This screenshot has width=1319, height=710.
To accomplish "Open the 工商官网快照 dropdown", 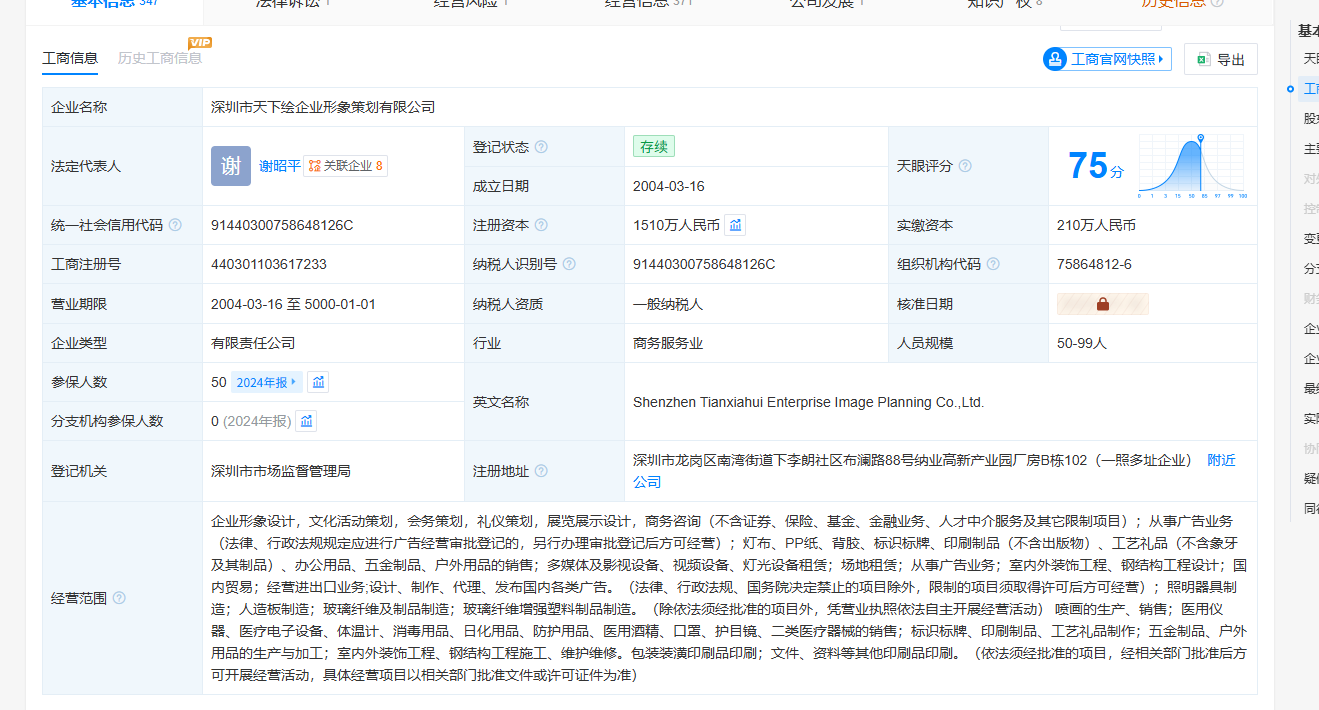I will click(x=1107, y=59).
